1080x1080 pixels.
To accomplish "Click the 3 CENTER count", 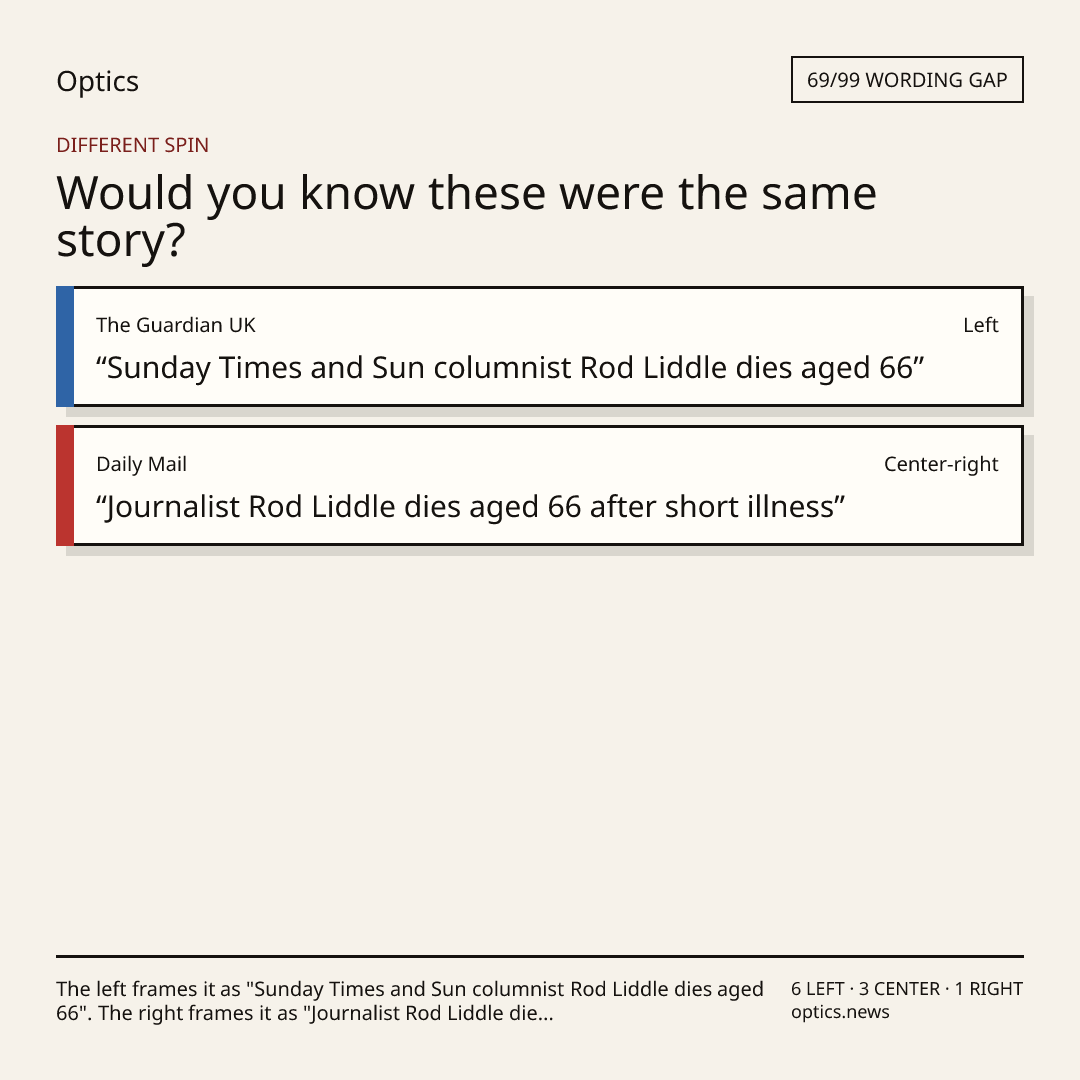I will pyautogui.click(x=899, y=989).
